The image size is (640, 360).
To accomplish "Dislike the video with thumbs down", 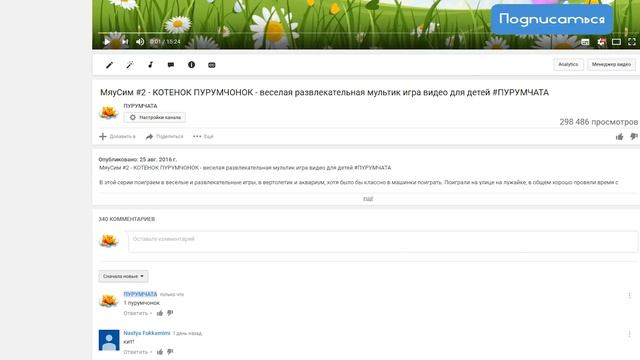I will [x=633, y=137].
